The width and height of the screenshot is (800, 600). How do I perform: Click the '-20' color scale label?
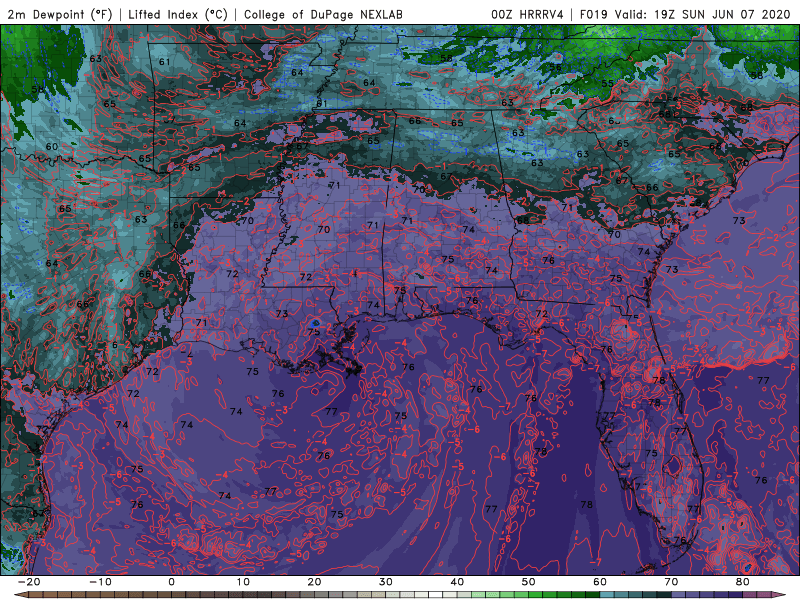pyautogui.click(x=29, y=582)
